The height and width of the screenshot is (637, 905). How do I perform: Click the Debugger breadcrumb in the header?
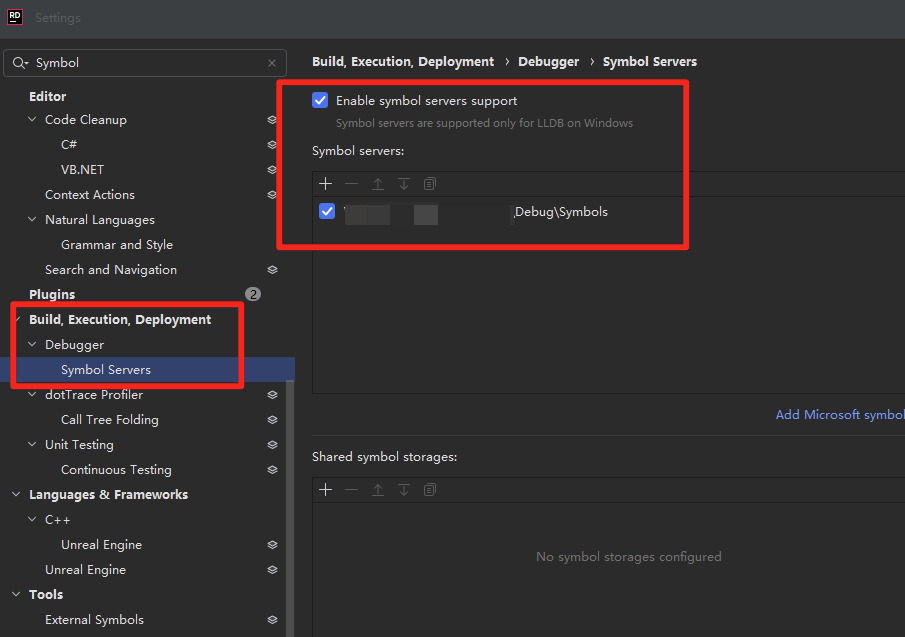(548, 62)
